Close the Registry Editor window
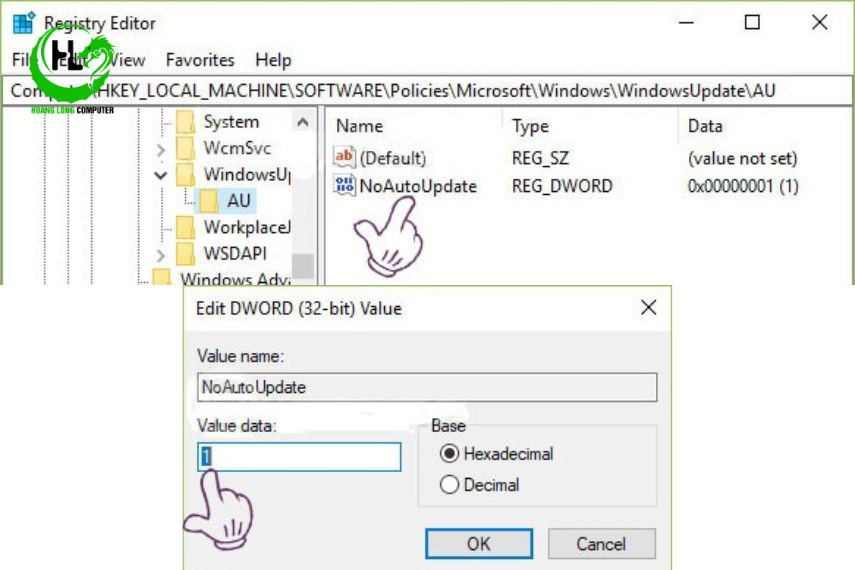The width and height of the screenshot is (855, 570). click(x=820, y=22)
